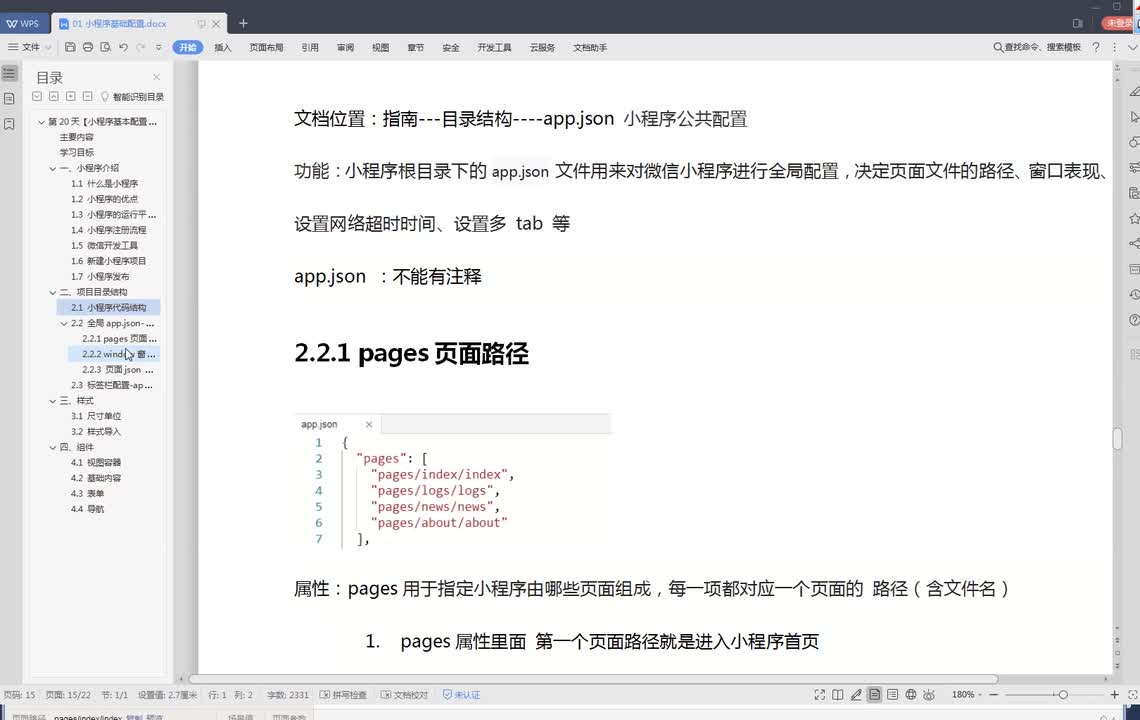This screenshot has width=1140, height=720.
Task: Select the 开始 ribbon tab
Action: coord(188,47)
